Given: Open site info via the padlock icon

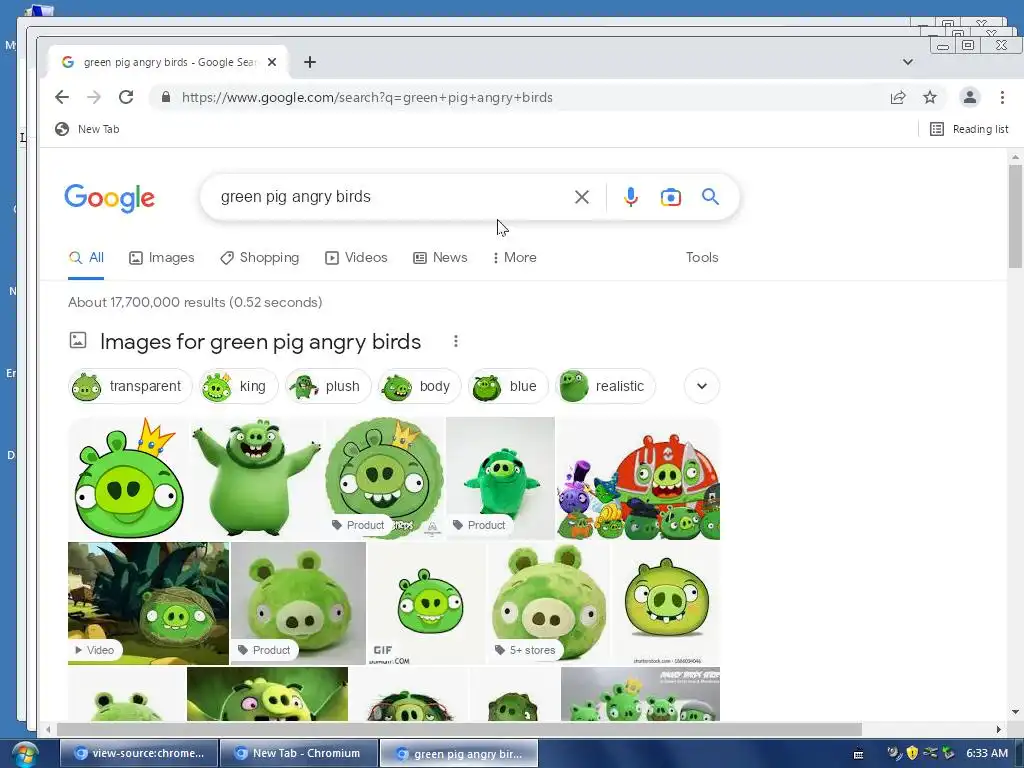Looking at the screenshot, I should point(166,97).
